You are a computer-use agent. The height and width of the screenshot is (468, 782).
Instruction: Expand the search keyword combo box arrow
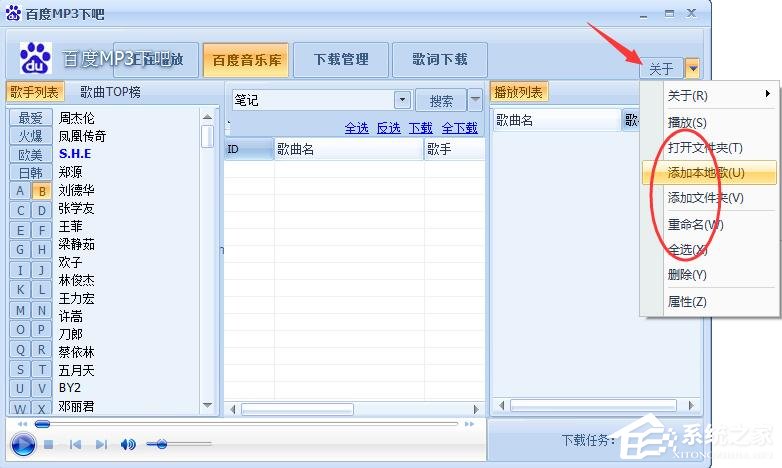(x=402, y=100)
